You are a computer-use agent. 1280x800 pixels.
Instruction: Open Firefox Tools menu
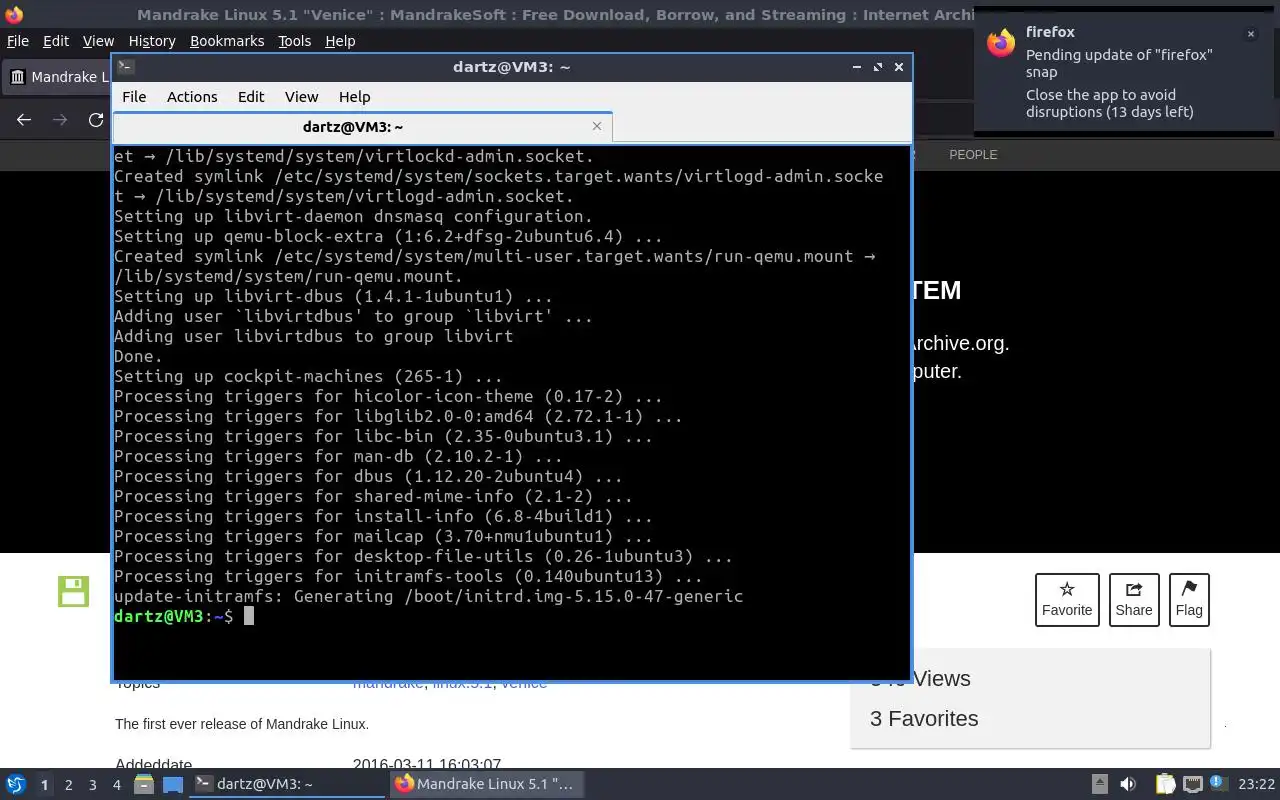tap(294, 41)
